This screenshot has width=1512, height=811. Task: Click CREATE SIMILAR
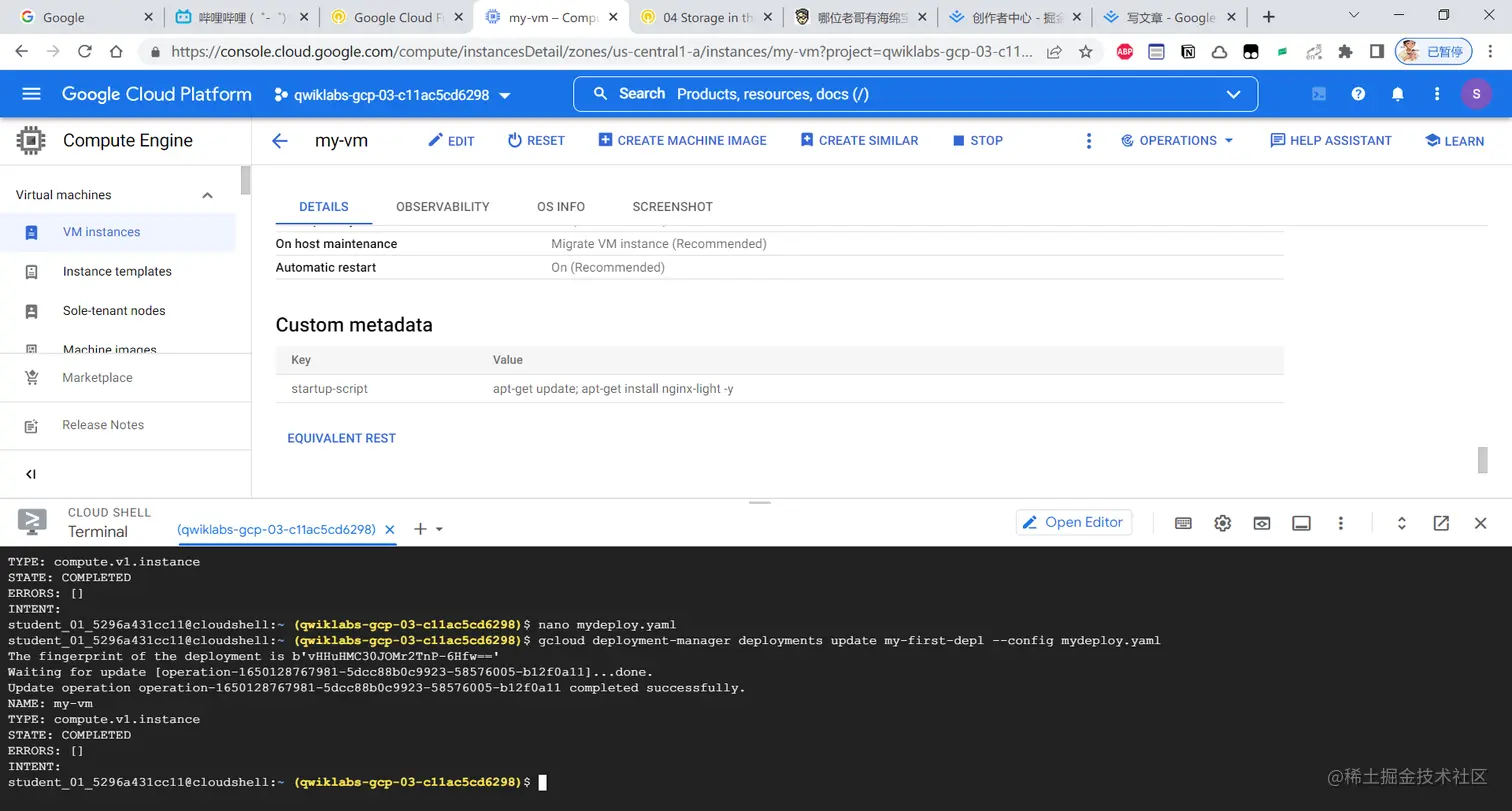pyautogui.click(x=859, y=141)
